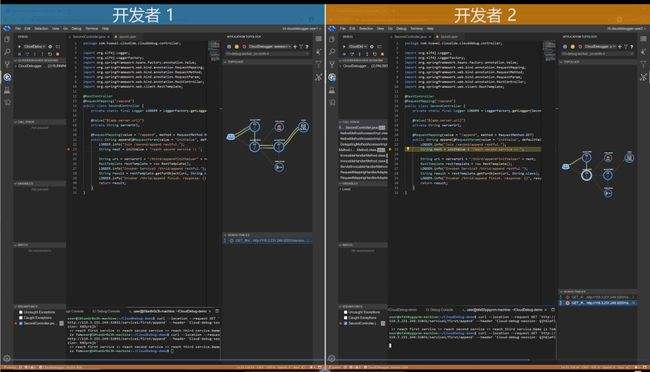Select the first GET request row in 开发者 2
The width and height of the screenshot is (650, 372).
(598, 297)
